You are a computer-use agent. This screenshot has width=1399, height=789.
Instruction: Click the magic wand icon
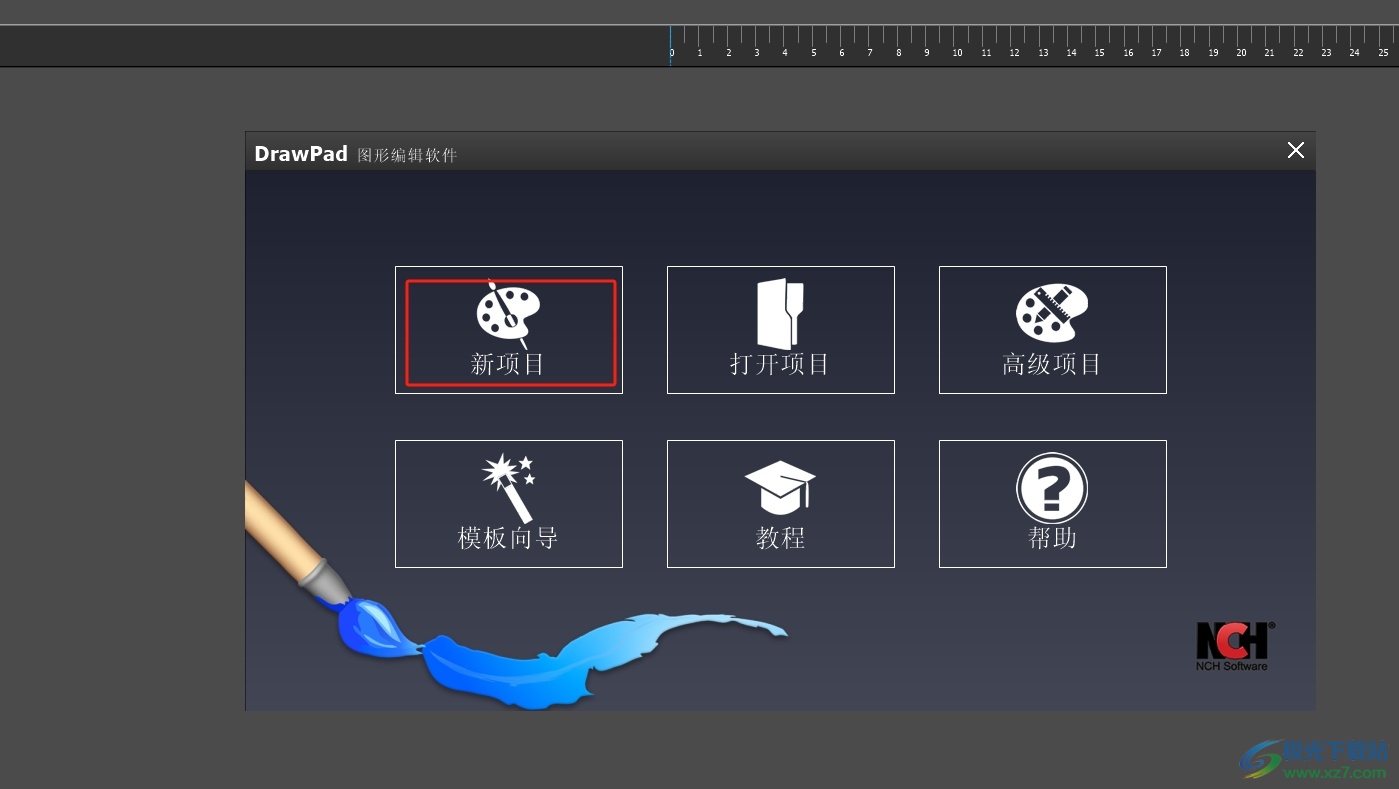(508, 487)
